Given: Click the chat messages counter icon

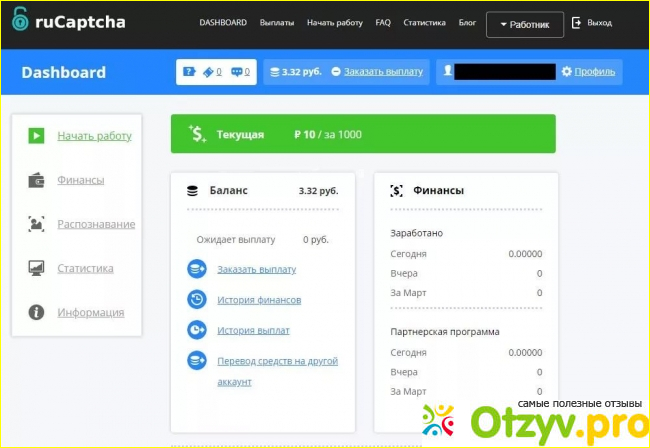Looking at the screenshot, I should click(x=236, y=72).
